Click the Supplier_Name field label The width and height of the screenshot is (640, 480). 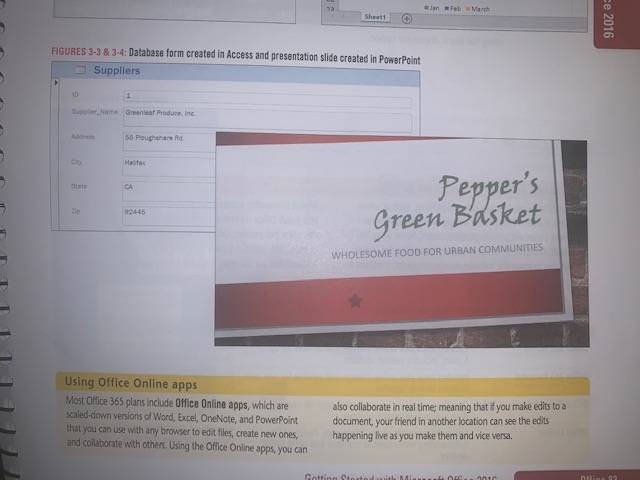click(x=95, y=111)
